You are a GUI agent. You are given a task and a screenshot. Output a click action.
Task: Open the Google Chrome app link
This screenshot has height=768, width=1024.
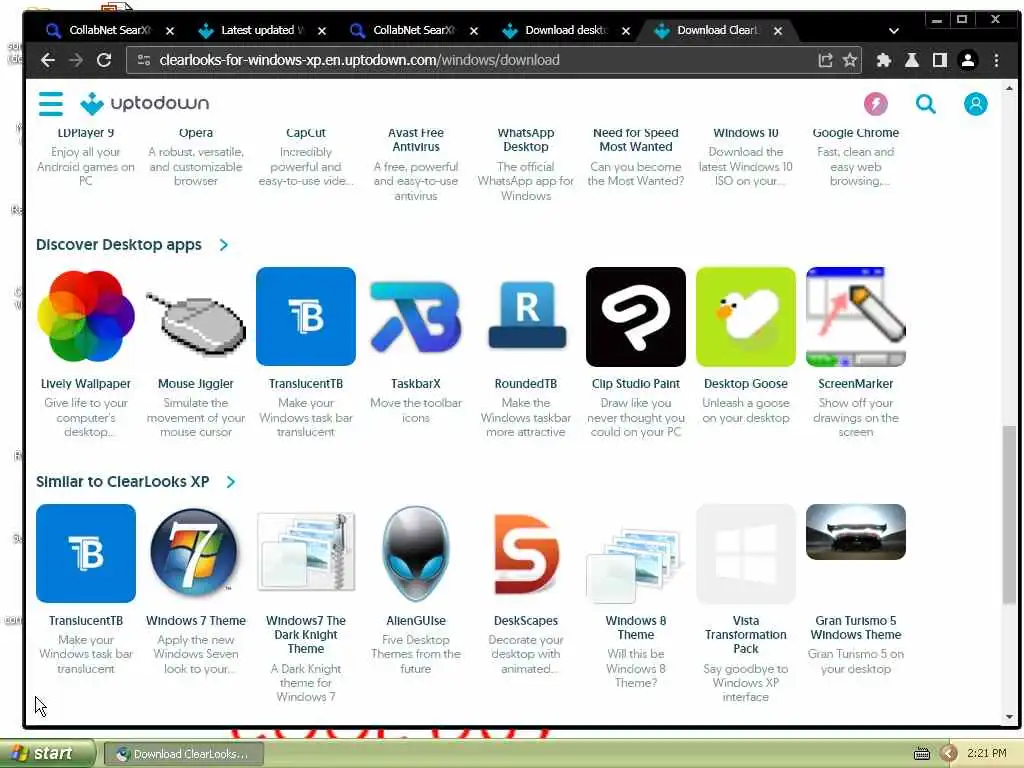(x=856, y=133)
